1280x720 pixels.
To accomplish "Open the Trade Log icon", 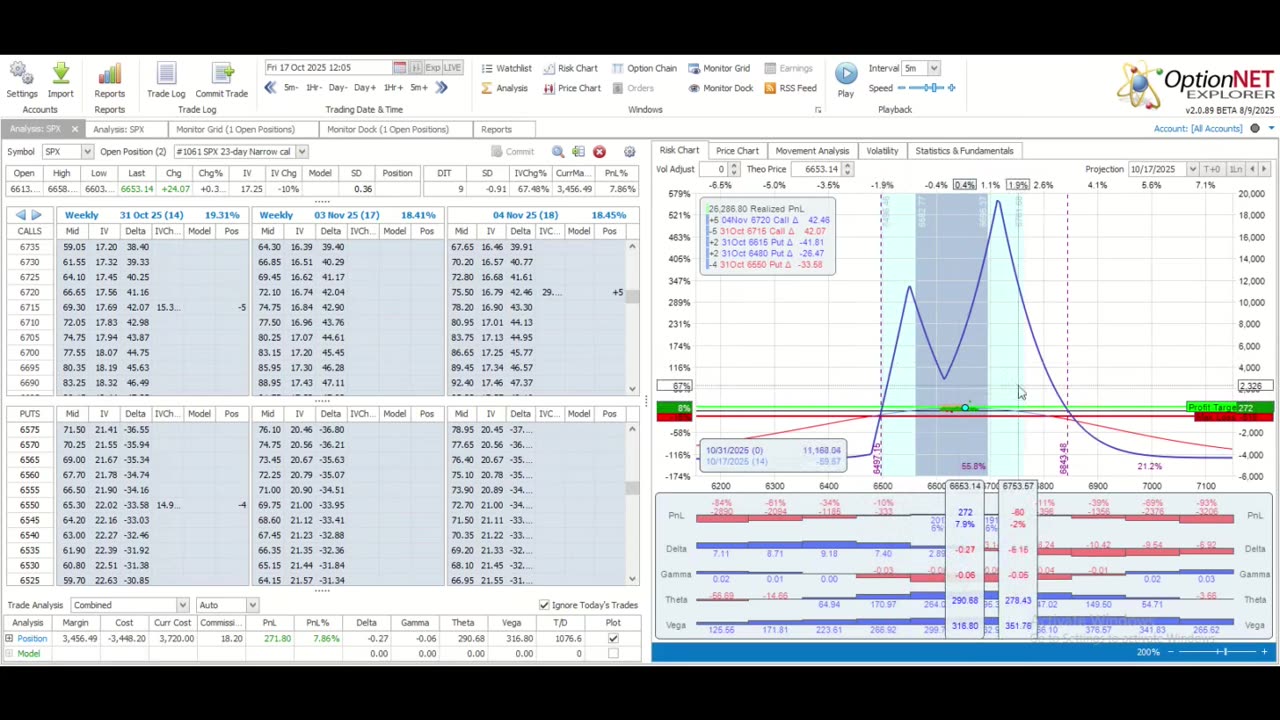I will point(166,73).
